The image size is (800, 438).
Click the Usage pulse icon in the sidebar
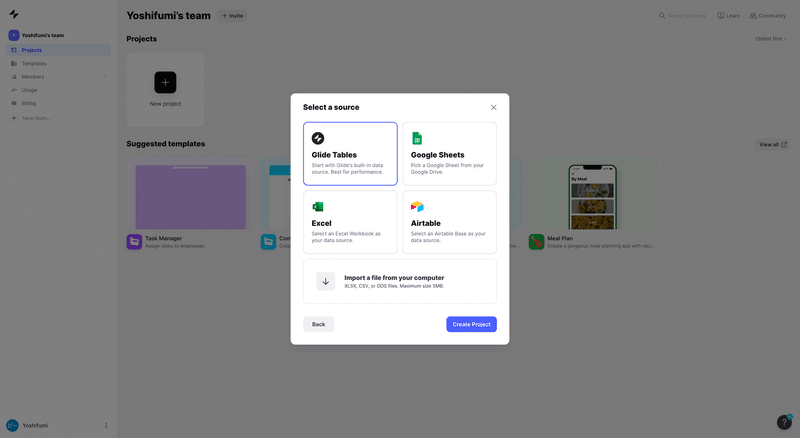click(14, 90)
